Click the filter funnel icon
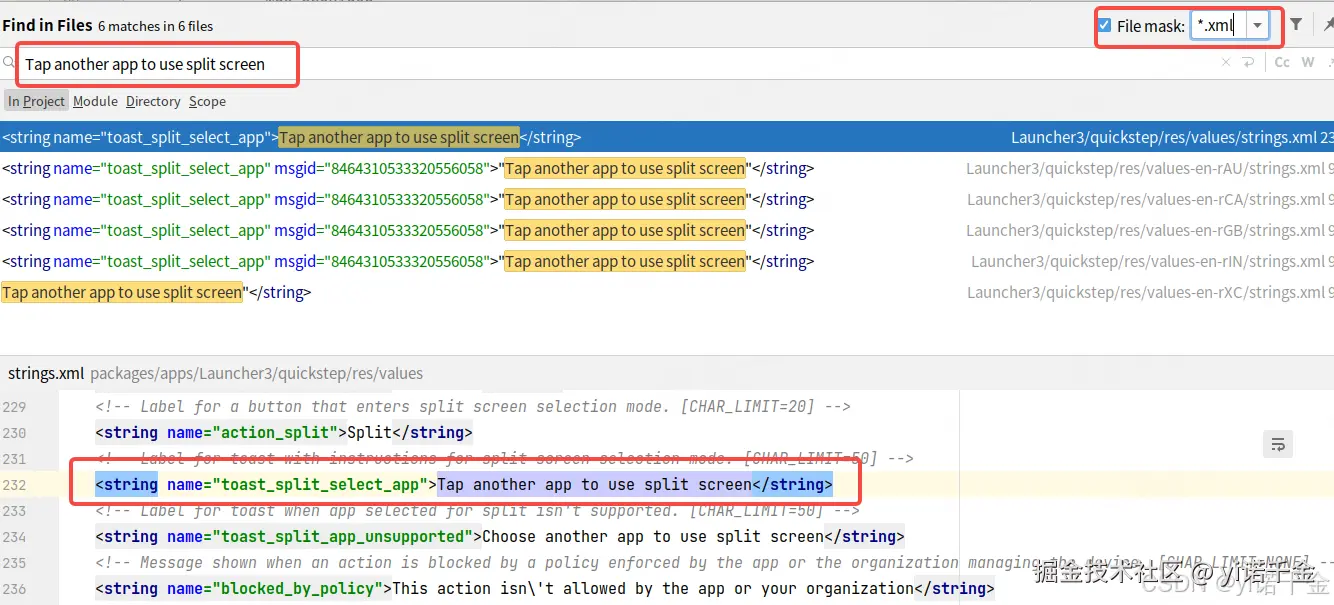The image size is (1334, 605). tap(1296, 25)
